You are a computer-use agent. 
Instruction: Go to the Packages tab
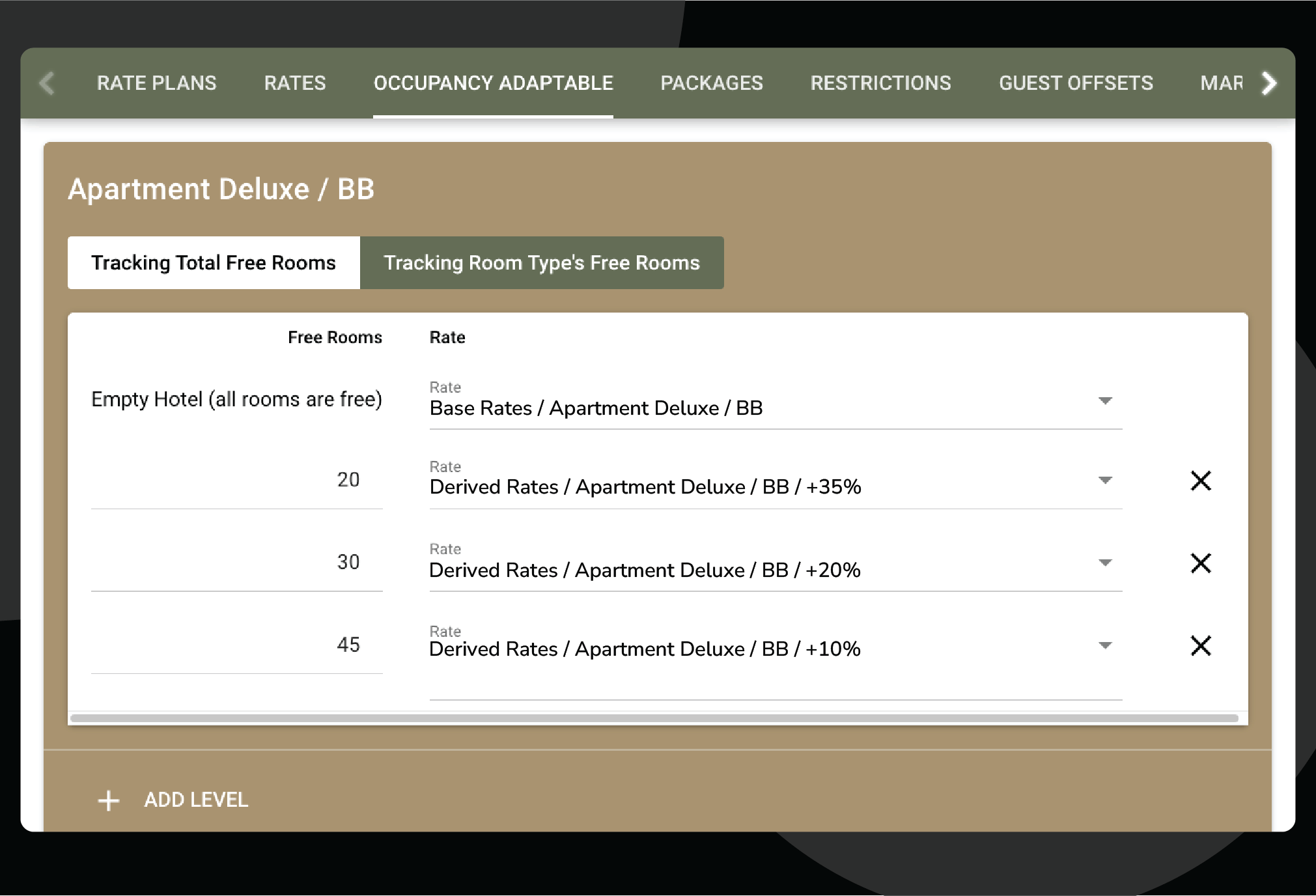711,83
